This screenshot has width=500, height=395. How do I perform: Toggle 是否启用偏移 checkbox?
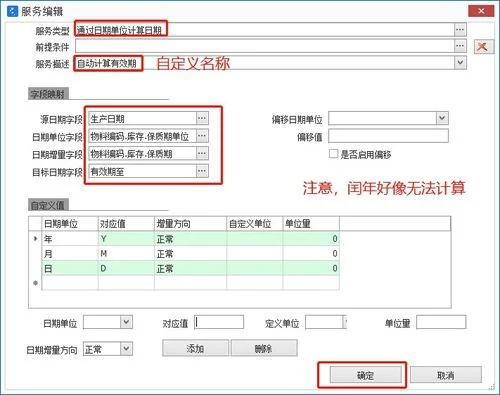[x=333, y=154]
